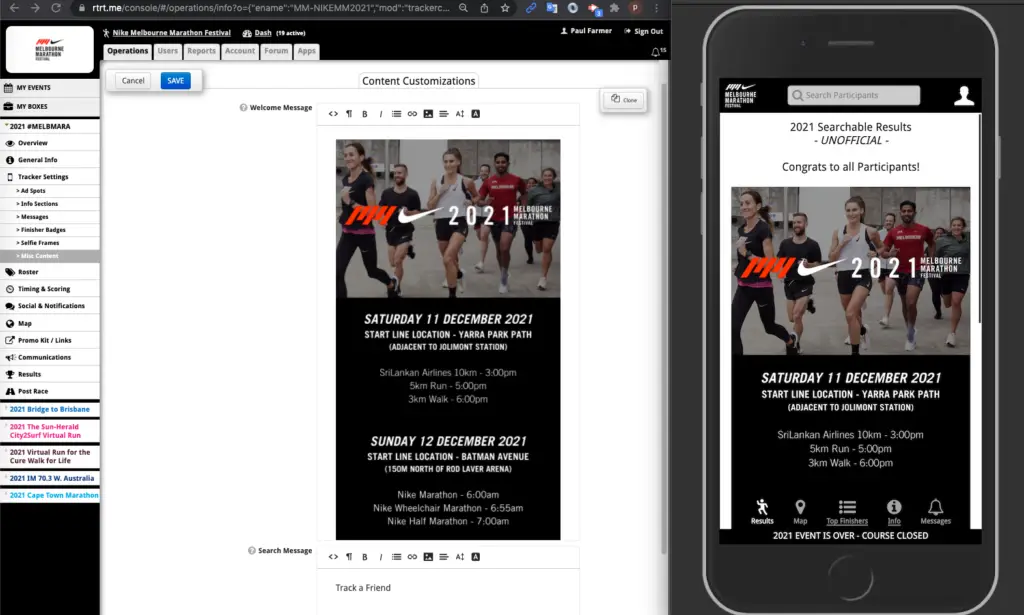Image resolution: width=1024 pixels, height=615 pixels.
Task: Open Selfie Frames submenu item
Action: point(40,243)
